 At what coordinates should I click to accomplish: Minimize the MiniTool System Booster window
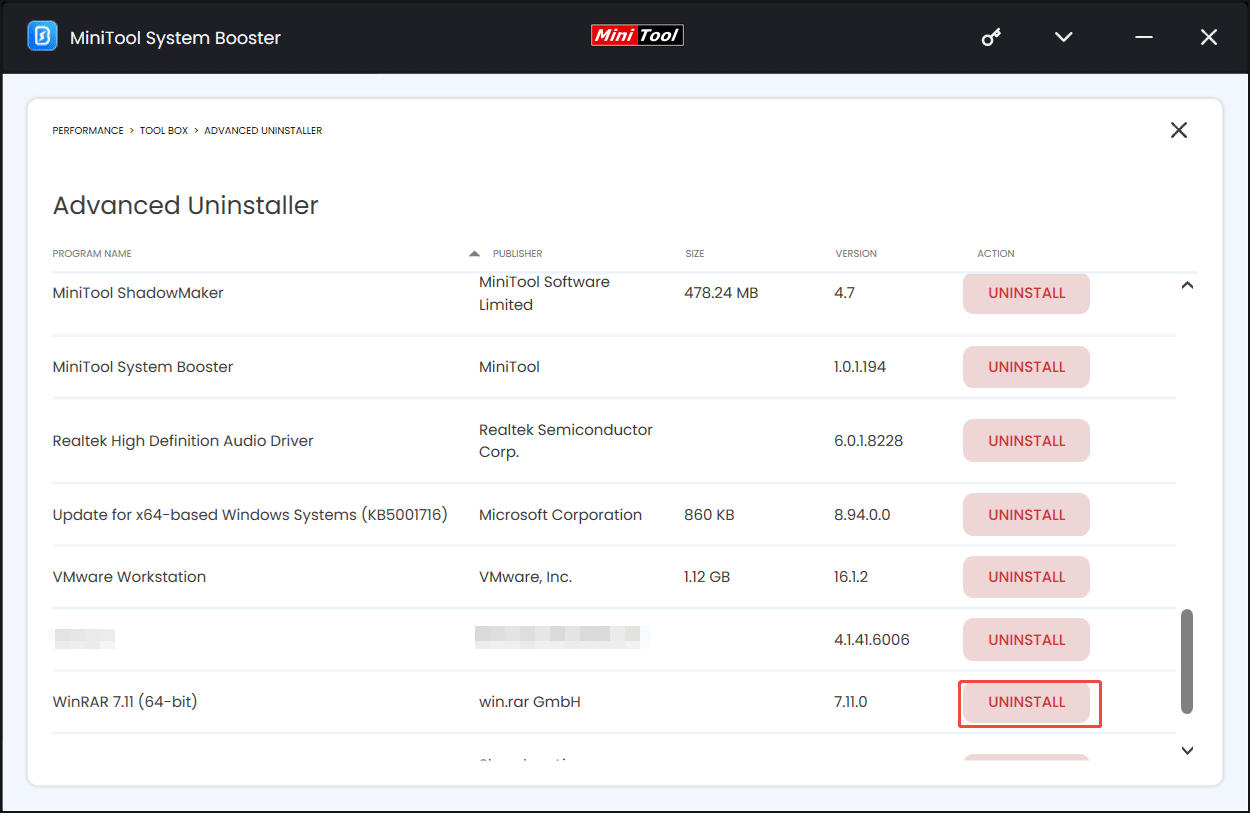(1144, 37)
